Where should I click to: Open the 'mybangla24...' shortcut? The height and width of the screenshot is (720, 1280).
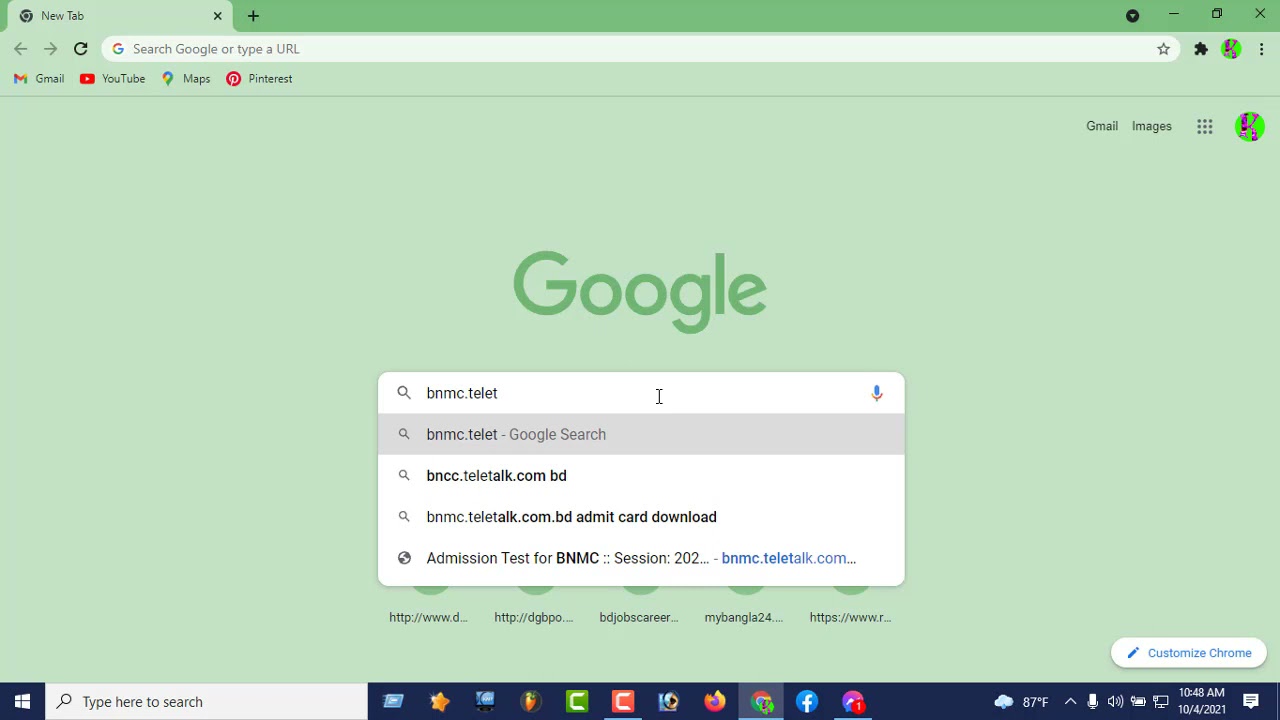pyautogui.click(x=744, y=617)
